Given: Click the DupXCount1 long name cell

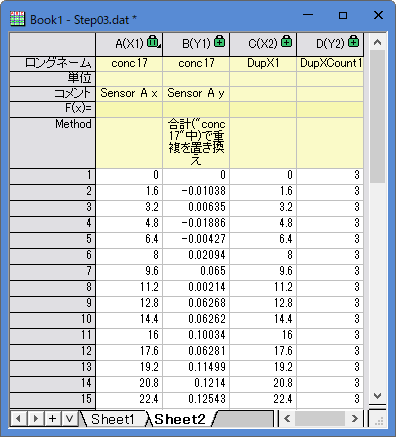Looking at the screenshot, I should pyautogui.click(x=330, y=63).
